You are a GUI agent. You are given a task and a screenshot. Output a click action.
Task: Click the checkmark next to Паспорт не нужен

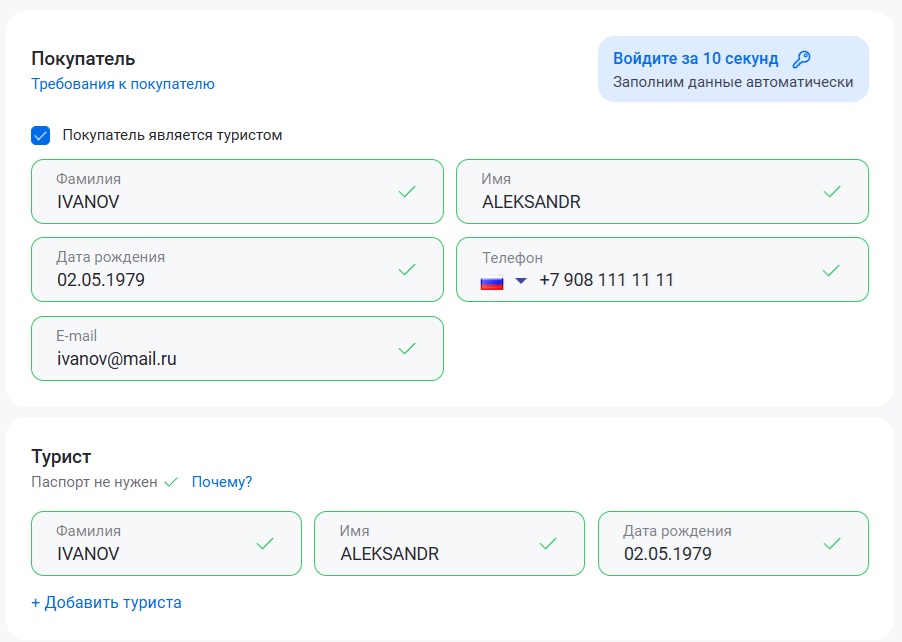tap(171, 482)
